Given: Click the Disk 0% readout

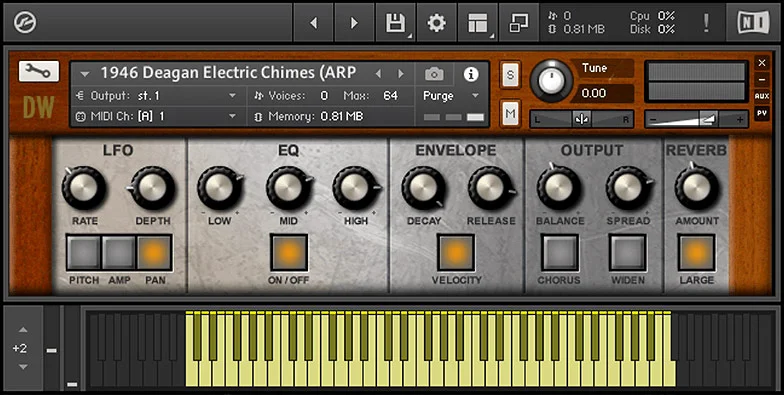Looking at the screenshot, I should pyautogui.click(x=652, y=30).
